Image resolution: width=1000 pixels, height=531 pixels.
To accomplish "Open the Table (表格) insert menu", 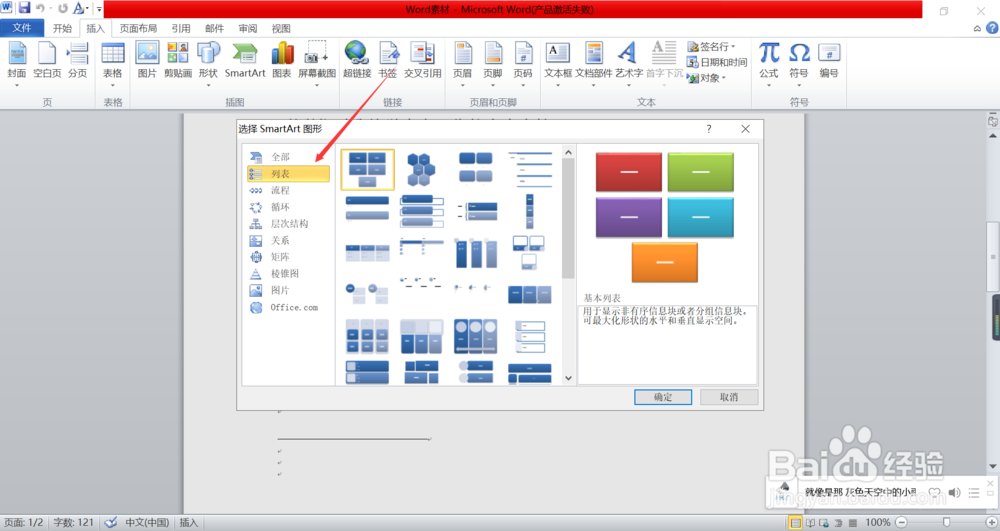I will click(x=113, y=64).
